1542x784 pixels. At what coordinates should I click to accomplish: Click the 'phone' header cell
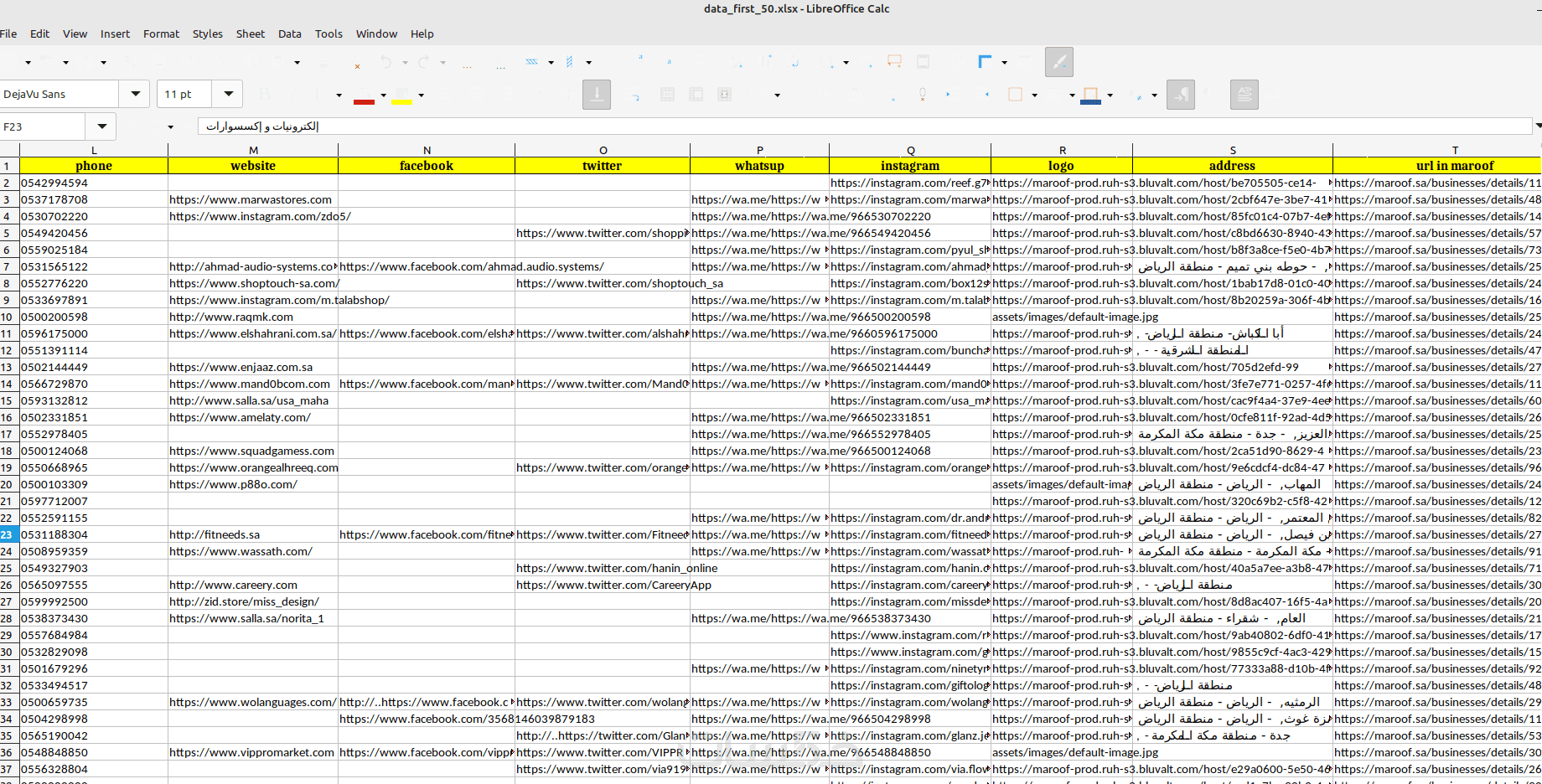tap(94, 166)
